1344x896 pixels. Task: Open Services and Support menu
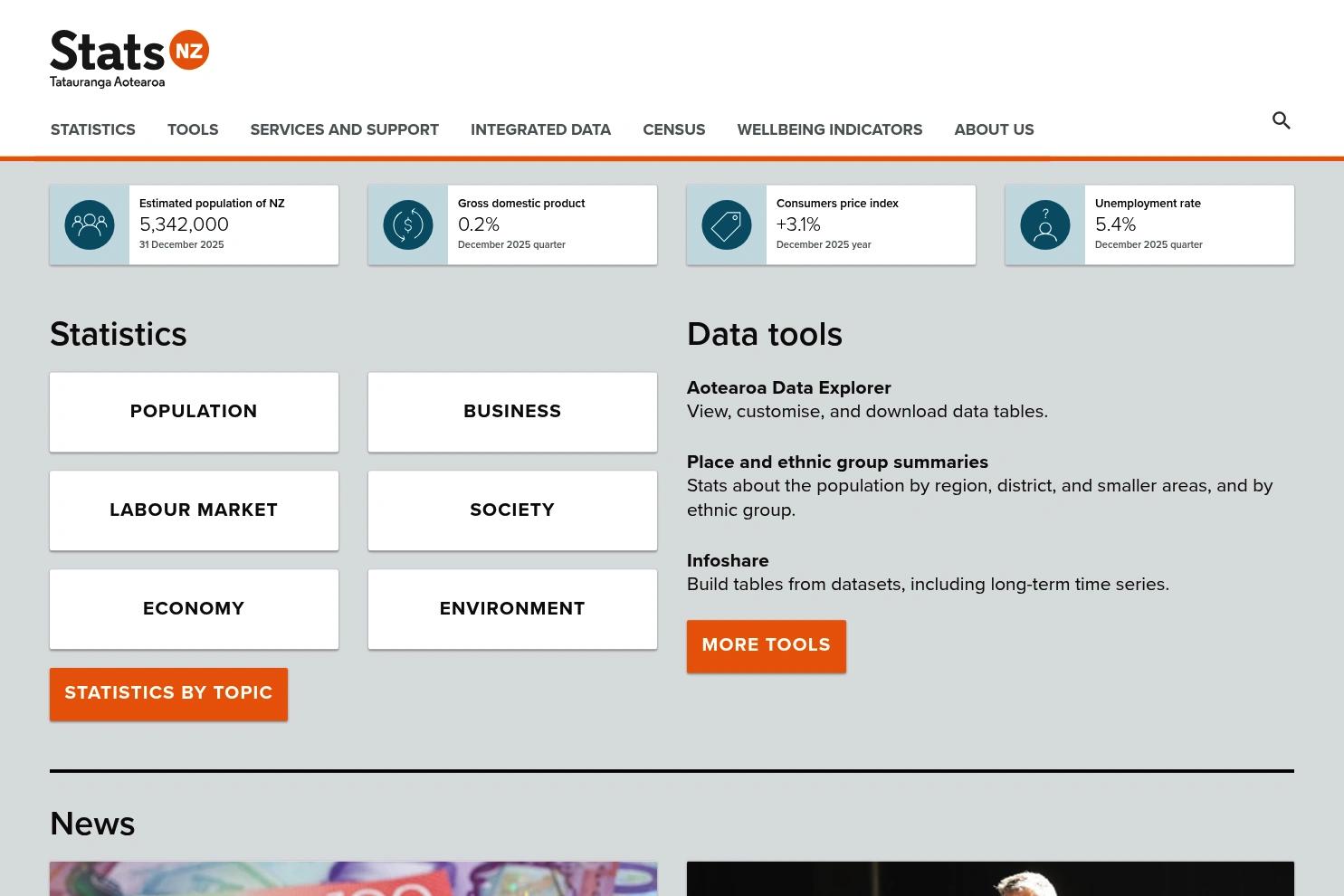[345, 129]
